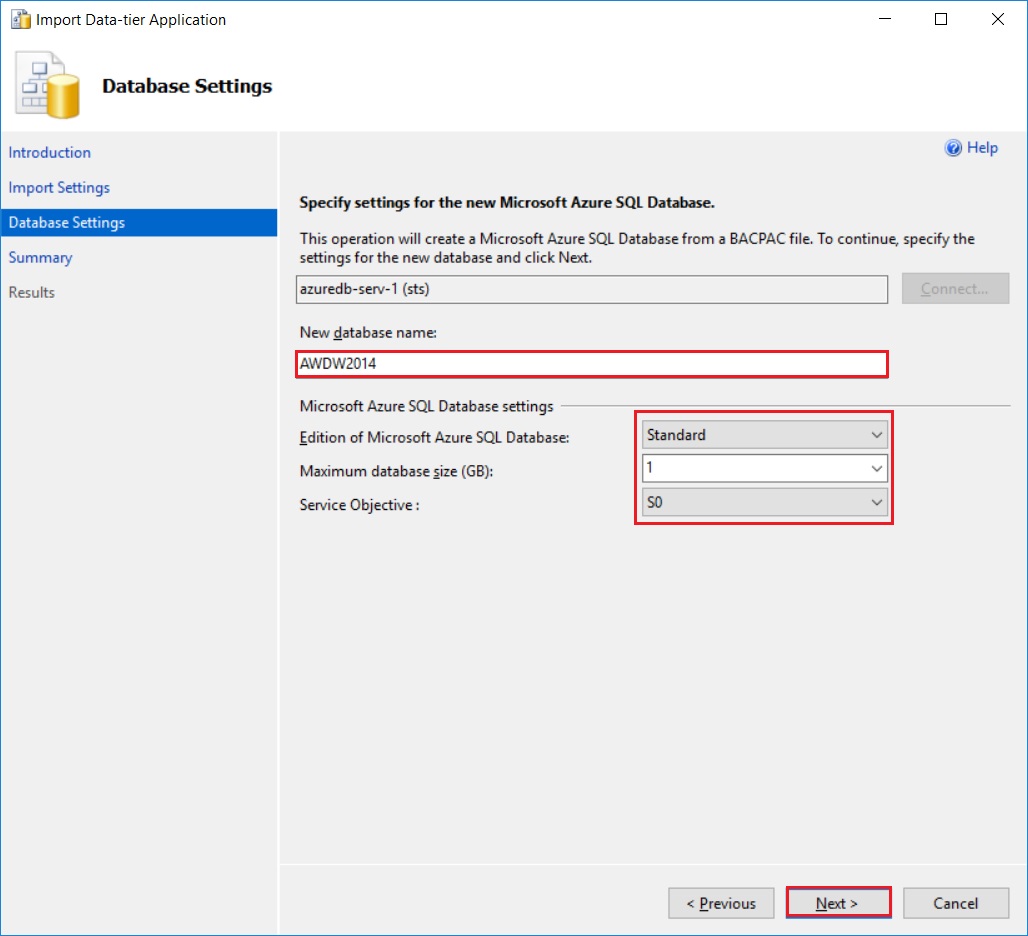Select the Database Settings step
The height and width of the screenshot is (936, 1028).
[139, 223]
